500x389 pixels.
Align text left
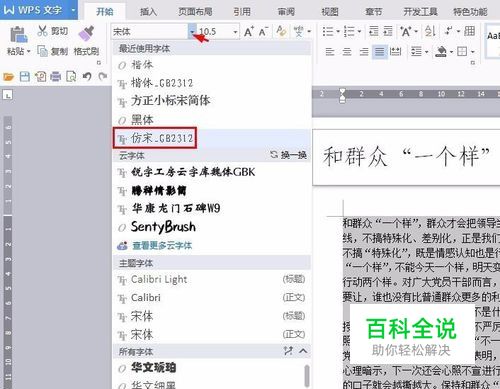[x=330, y=52]
